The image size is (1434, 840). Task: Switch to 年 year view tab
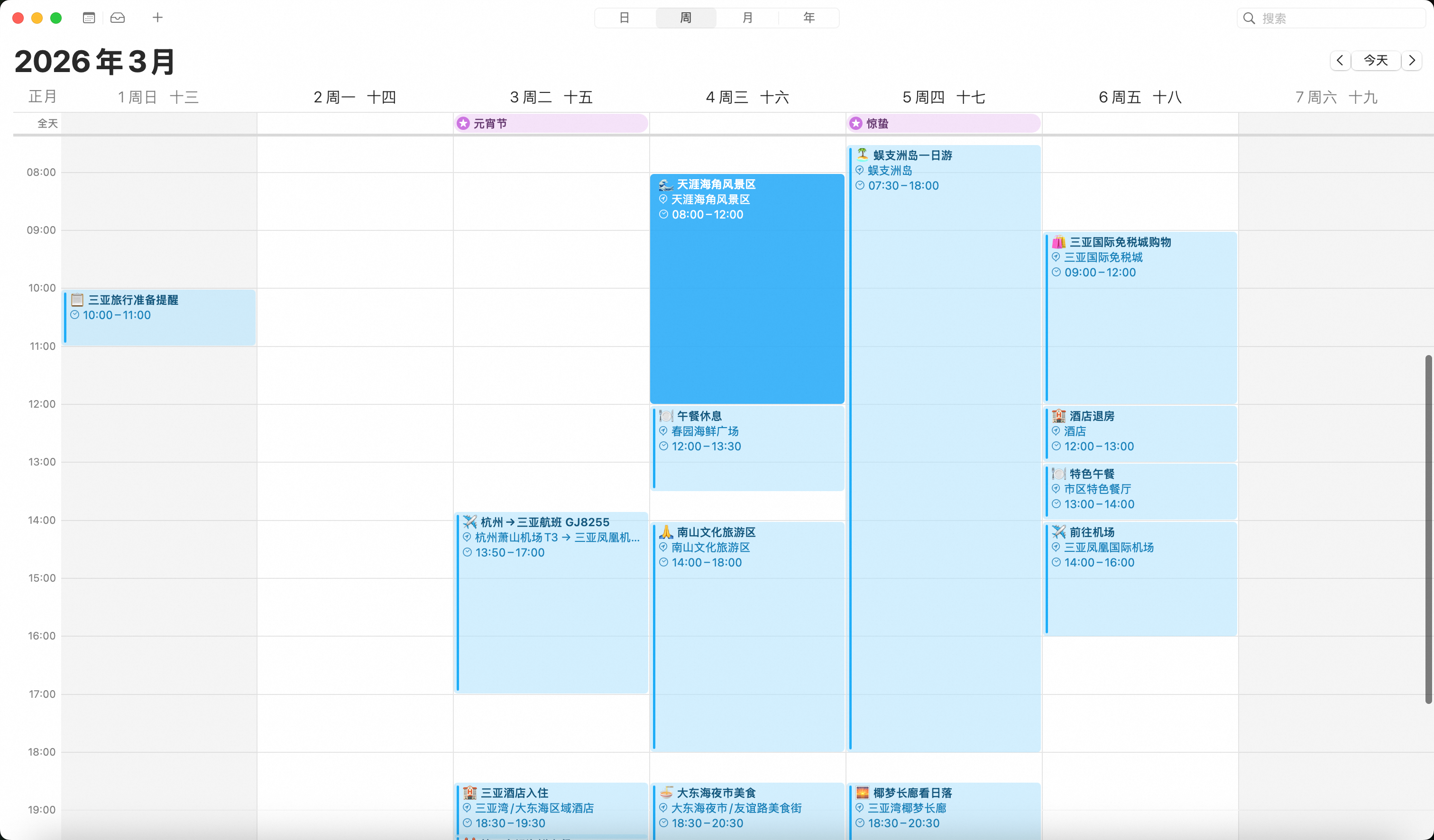click(x=809, y=18)
